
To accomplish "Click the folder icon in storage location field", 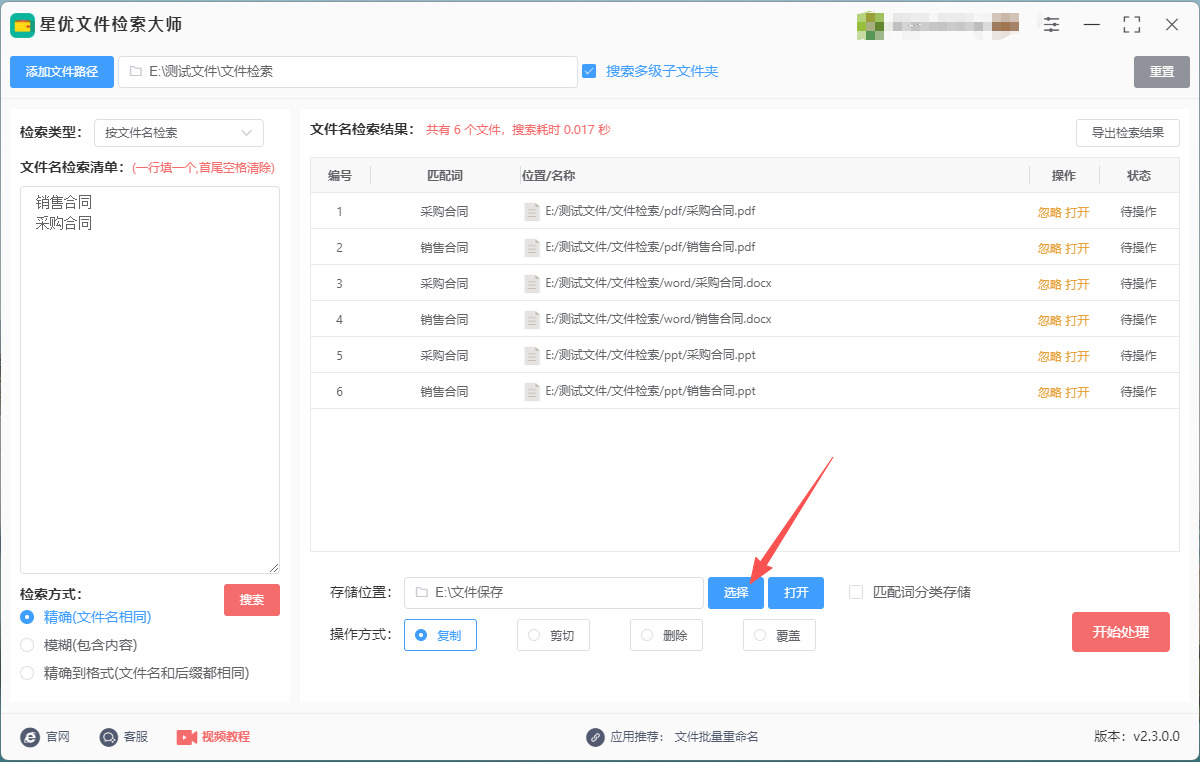I will pos(421,592).
